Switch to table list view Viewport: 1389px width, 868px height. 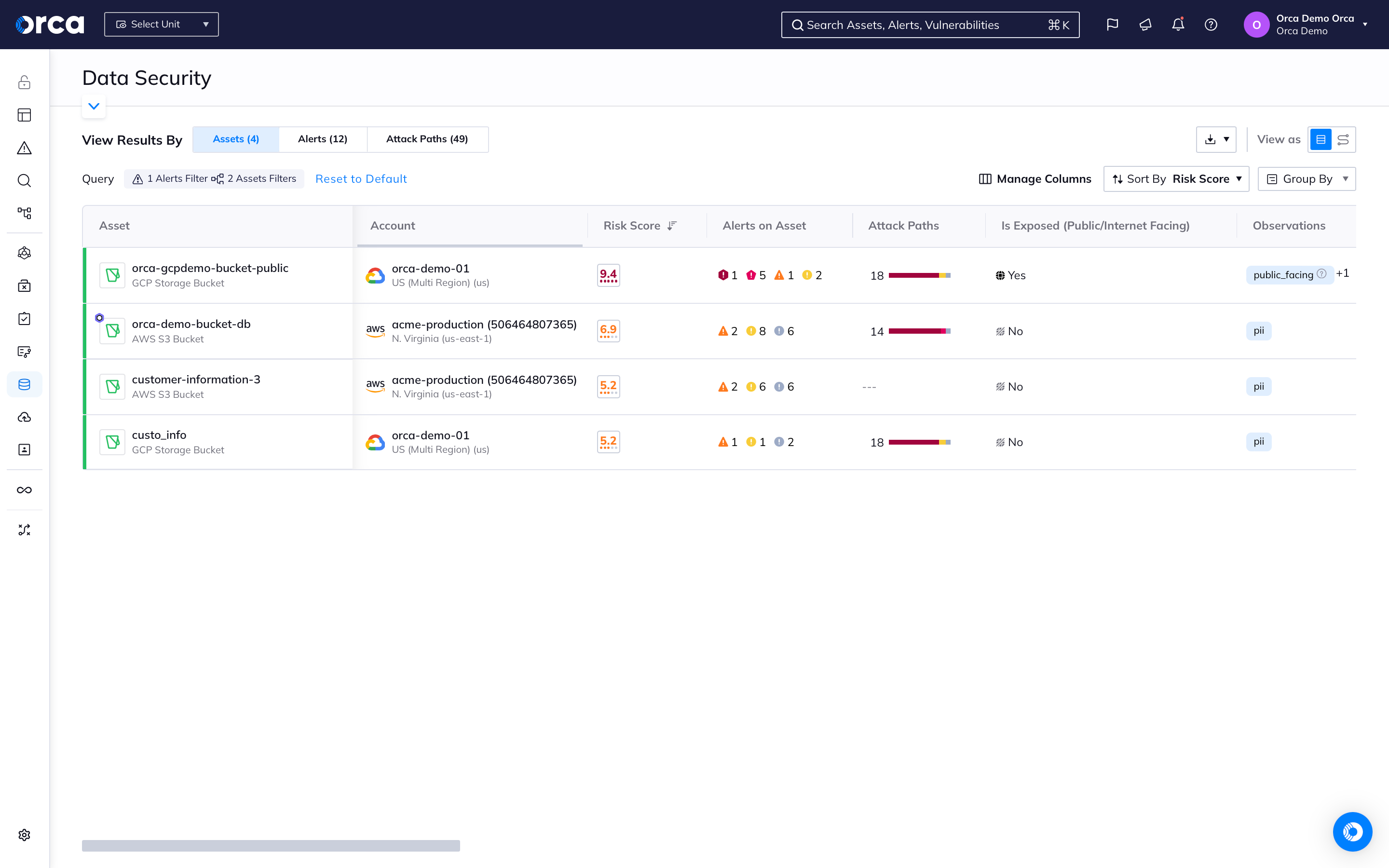tap(1321, 139)
